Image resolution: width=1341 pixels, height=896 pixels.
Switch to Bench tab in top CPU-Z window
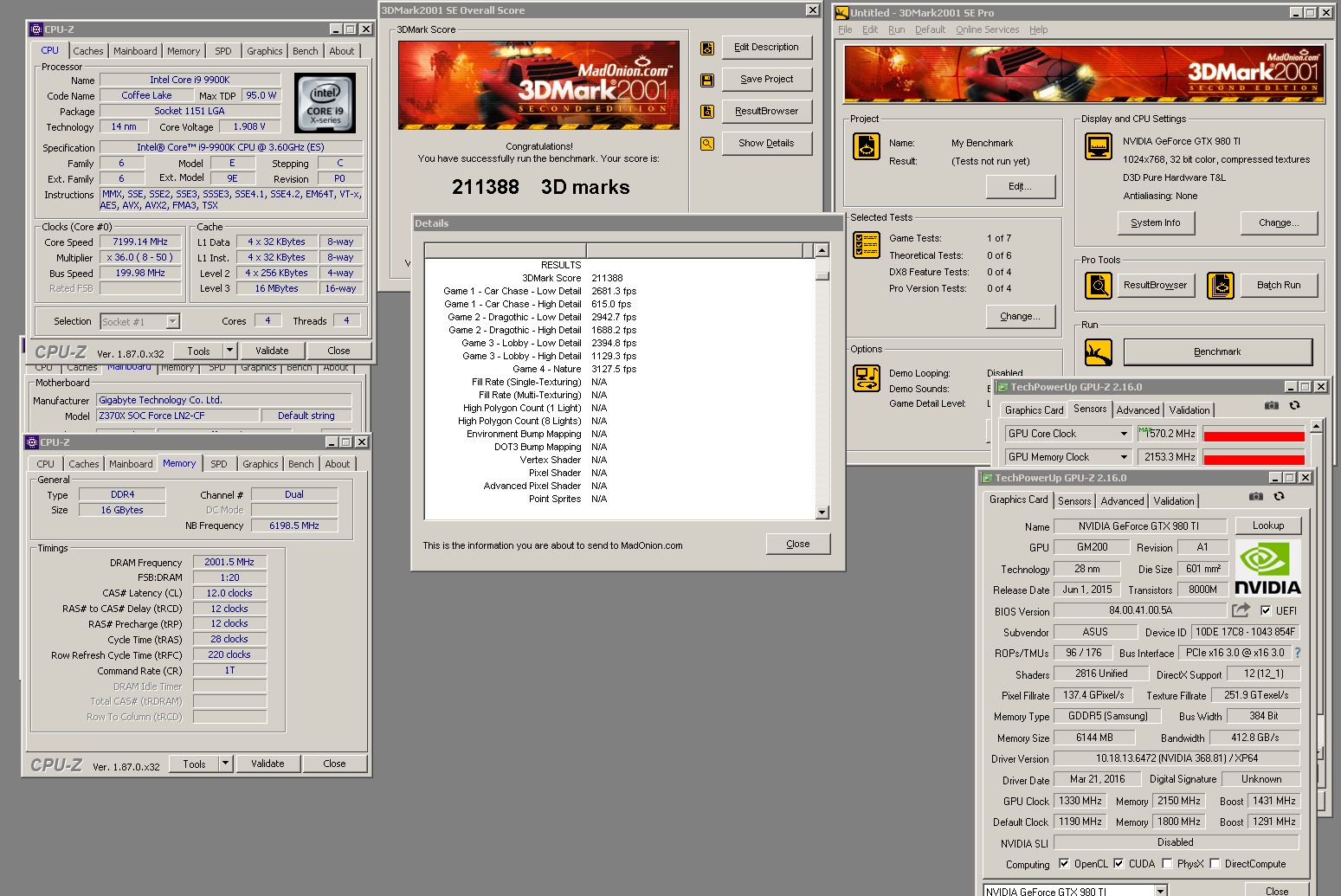click(305, 51)
